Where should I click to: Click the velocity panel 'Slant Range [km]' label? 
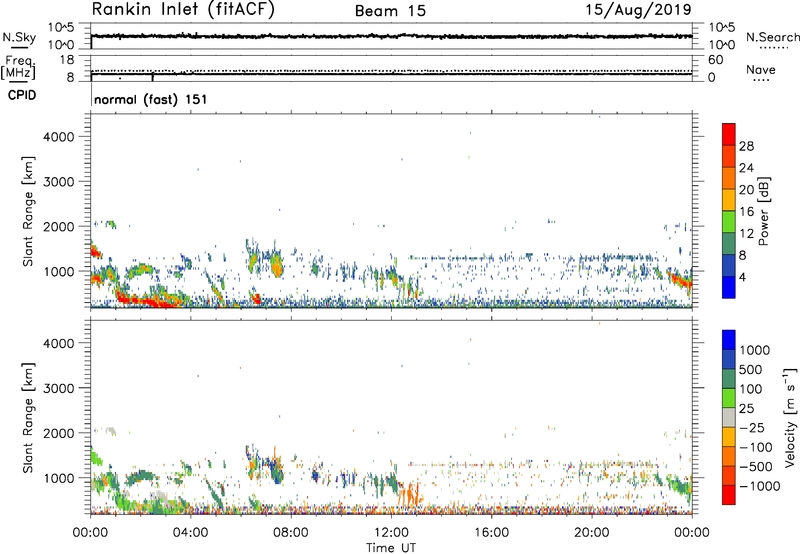pyautogui.click(x=28, y=417)
